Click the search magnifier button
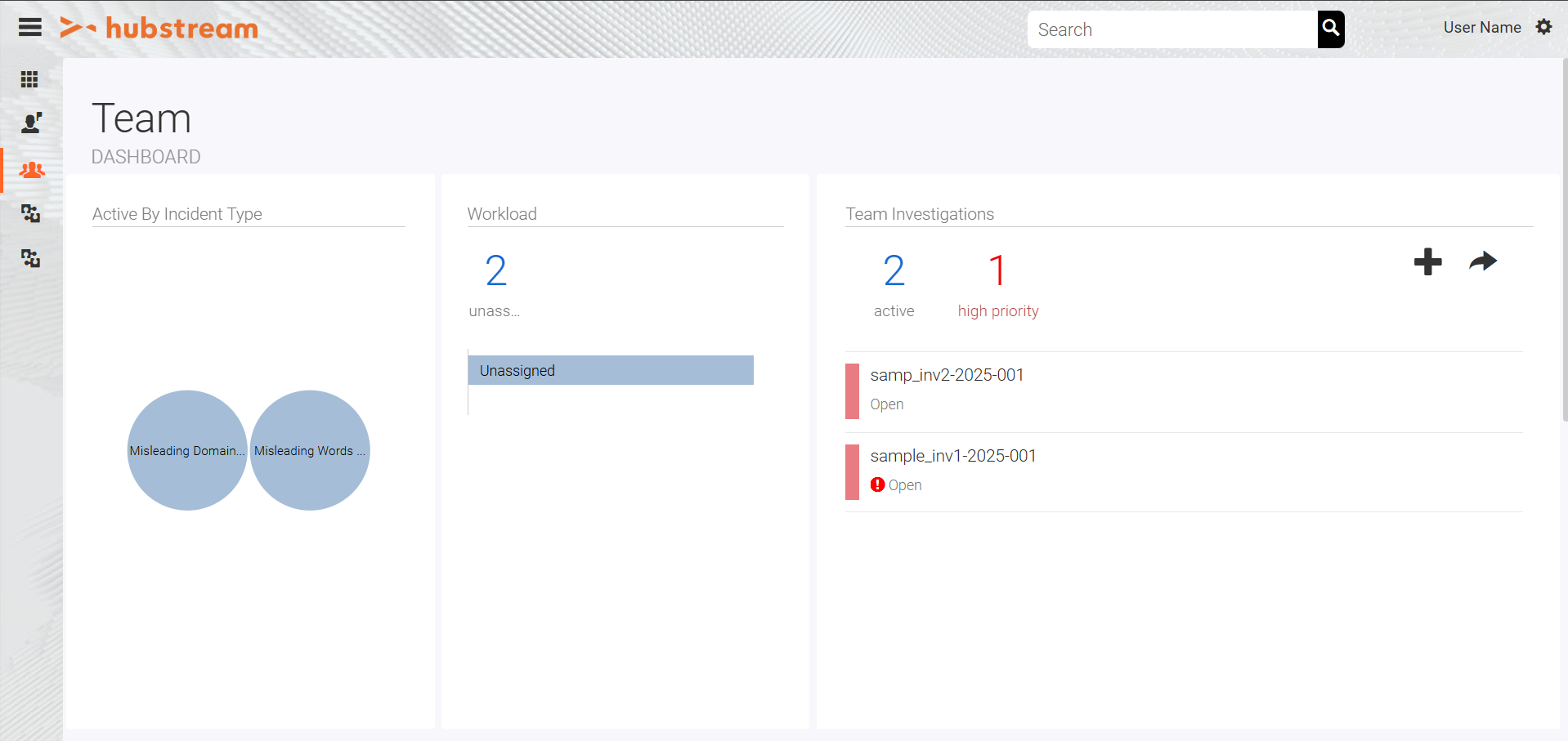1568x741 pixels. click(x=1329, y=29)
